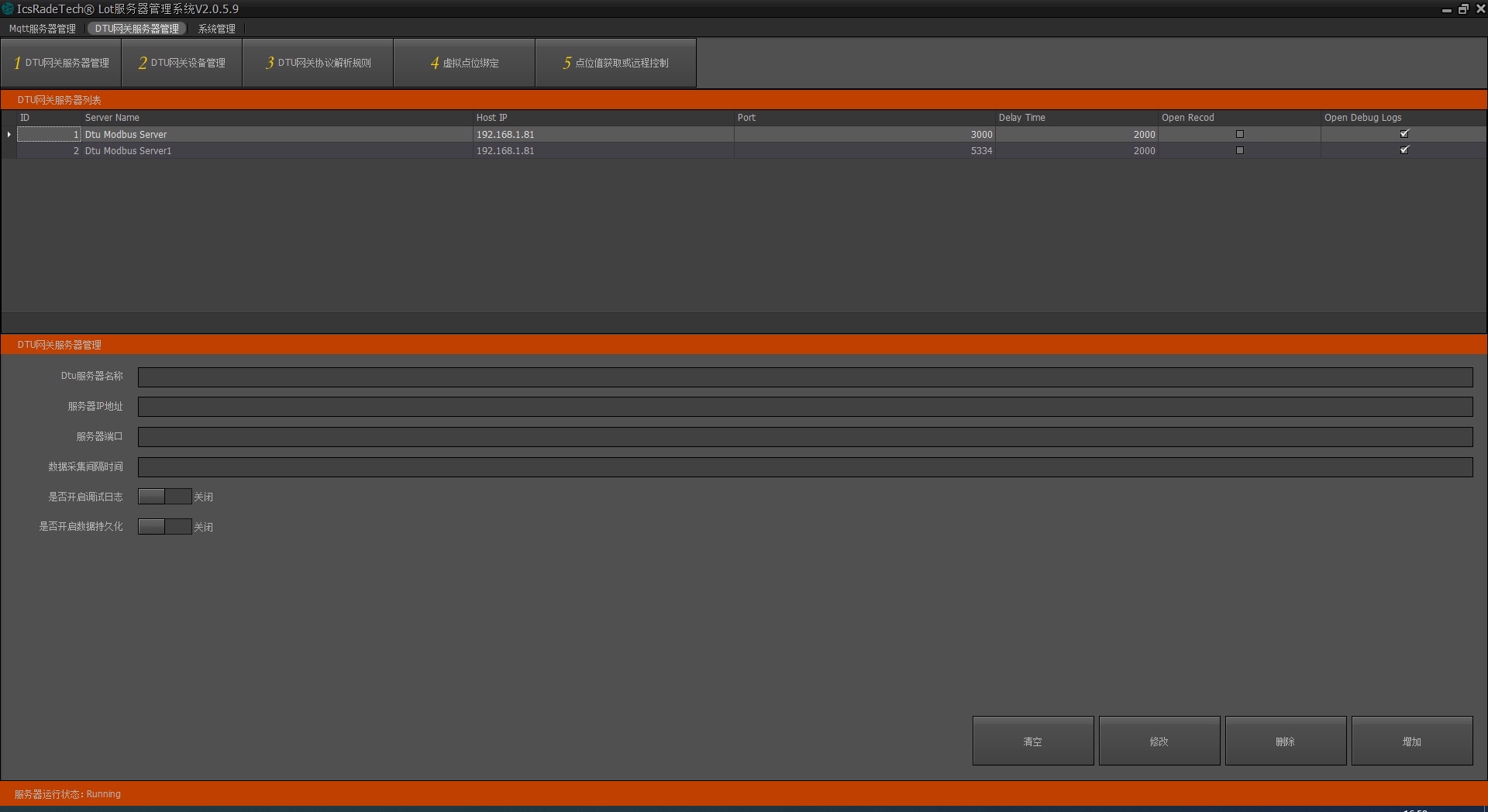Click Delay Time cell of Dtu Modbus Server1
The width and height of the screenshot is (1488, 812).
point(1076,151)
